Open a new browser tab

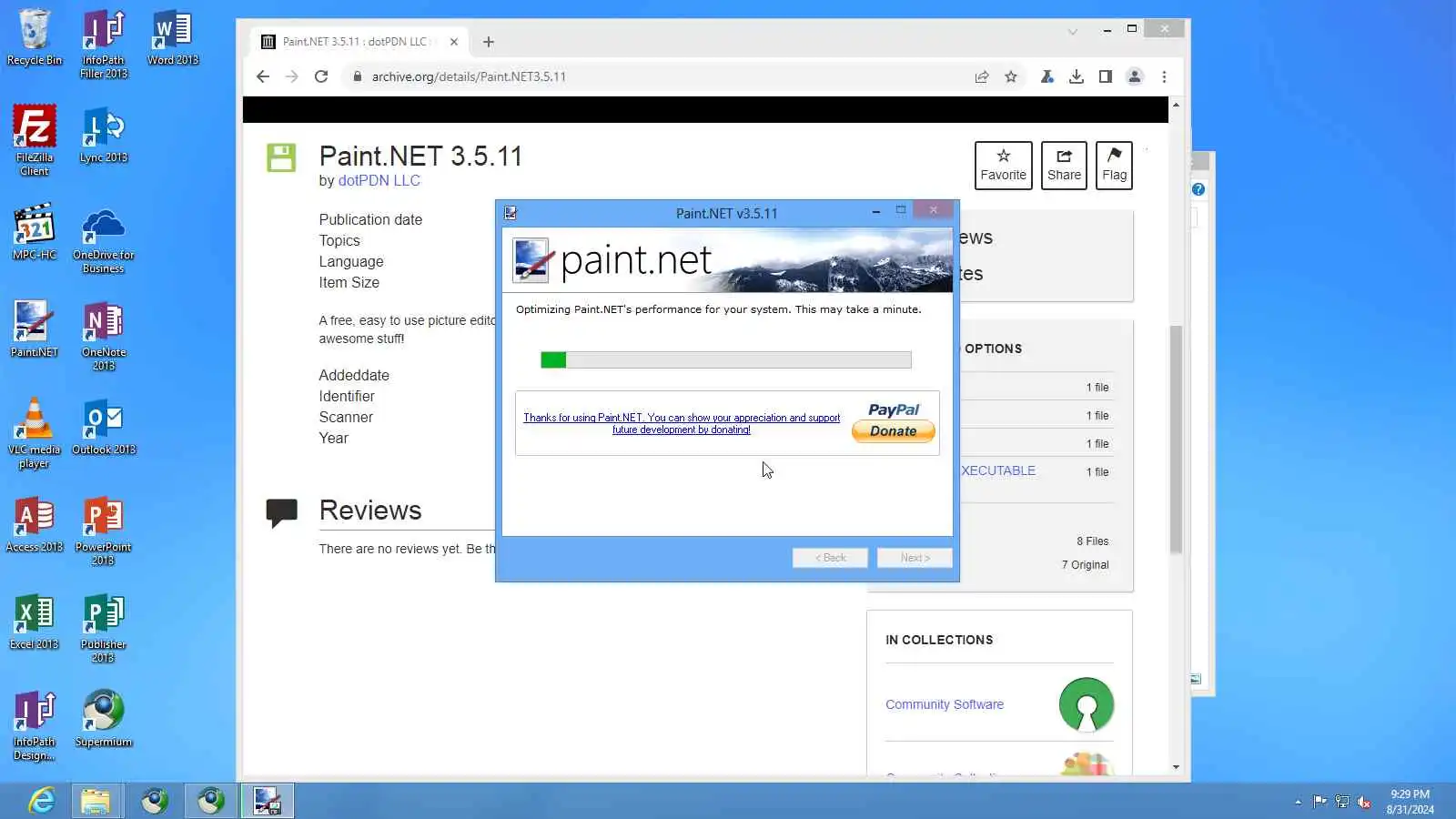pyautogui.click(x=489, y=42)
